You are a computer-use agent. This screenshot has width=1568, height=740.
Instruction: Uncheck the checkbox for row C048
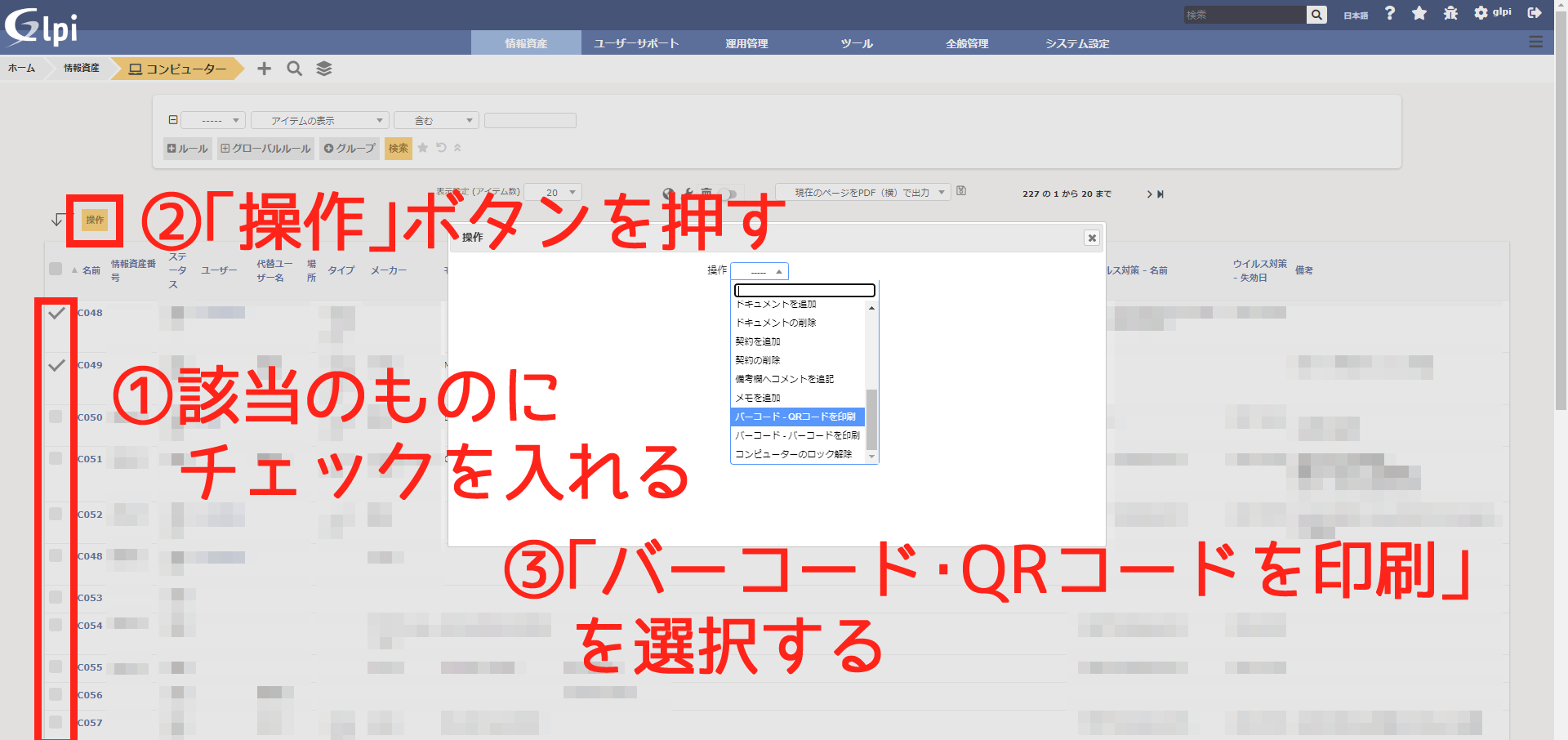coord(56,314)
